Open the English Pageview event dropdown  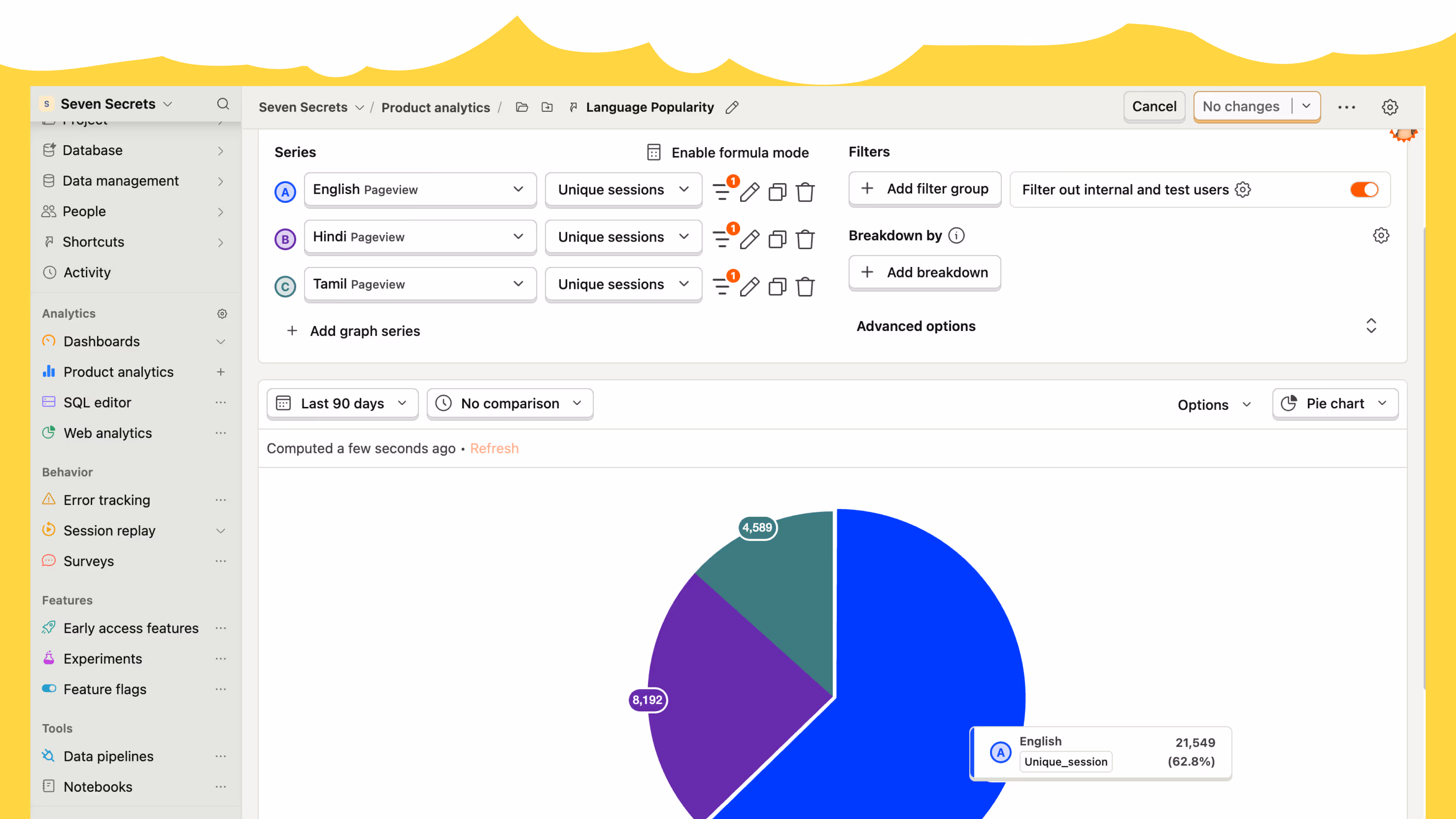pyautogui.click(x=420, y=189)
